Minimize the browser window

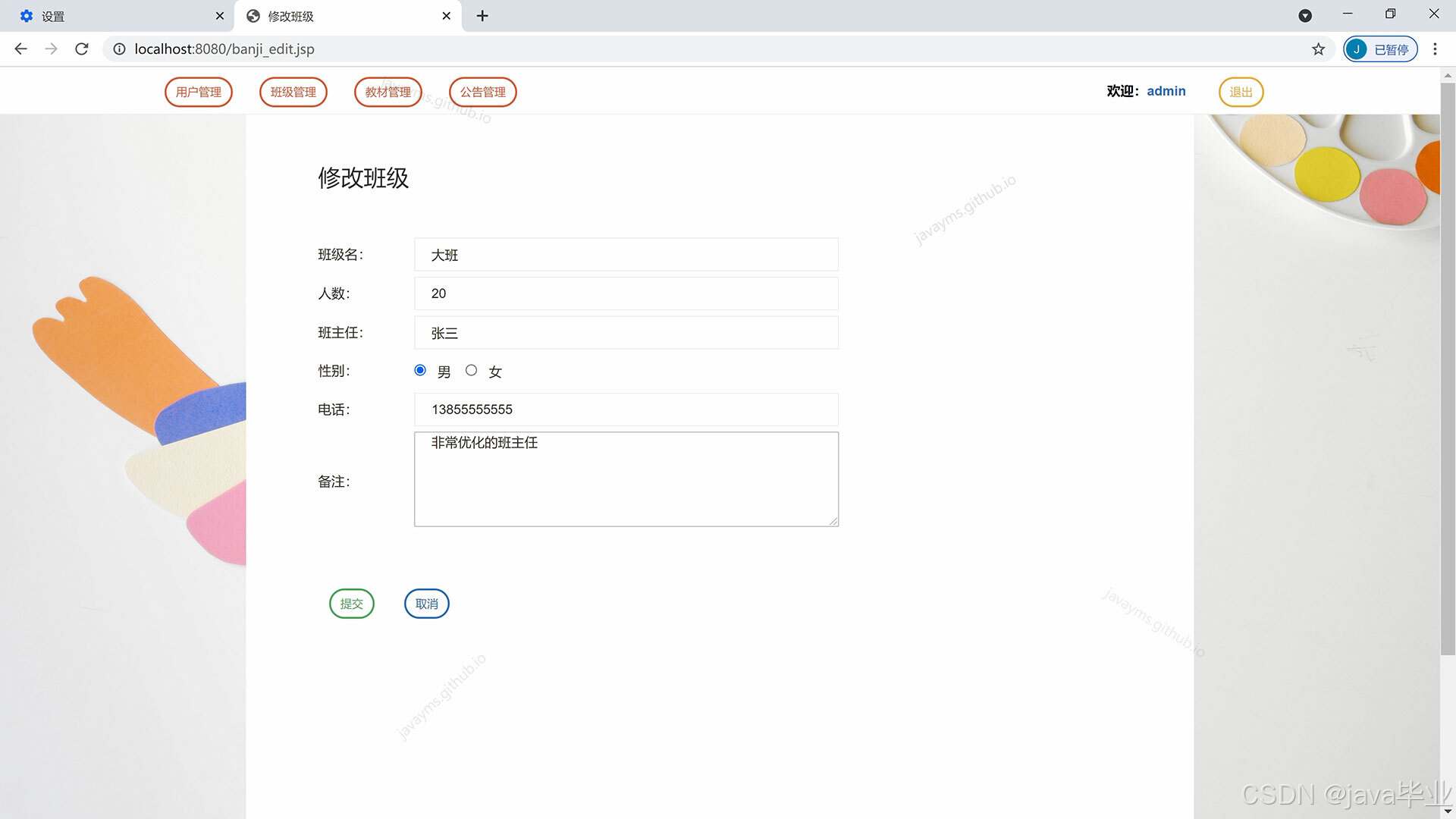pos(1348,14)
